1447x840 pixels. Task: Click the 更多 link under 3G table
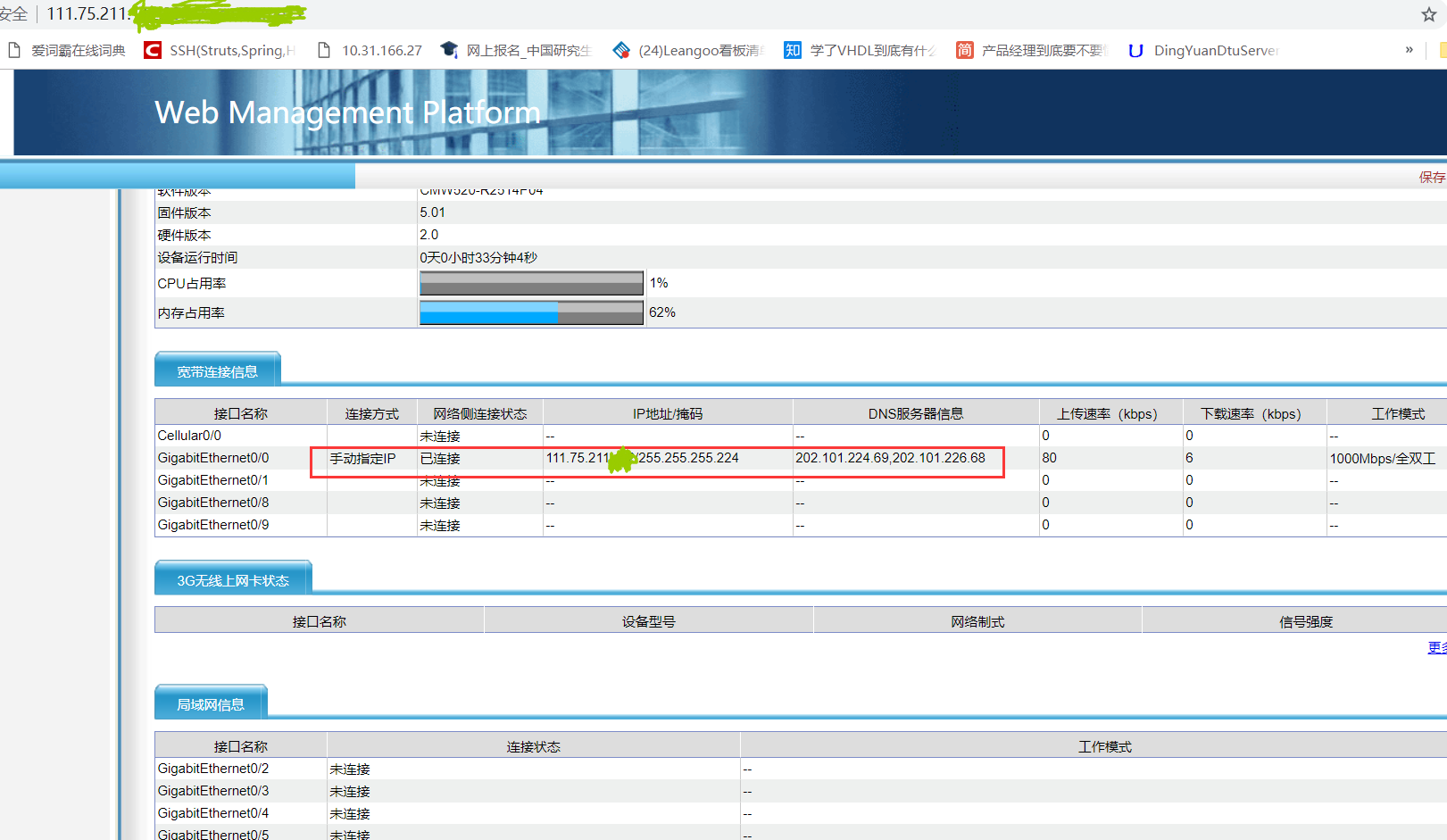(x=1437, y=648)
